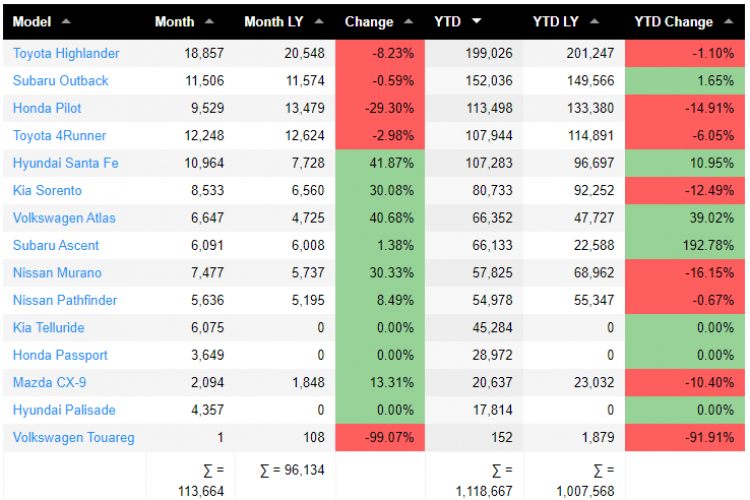Screen dimensions: 750x500
Task: Open the Subaru Ascent link
Action: point(56,245)
